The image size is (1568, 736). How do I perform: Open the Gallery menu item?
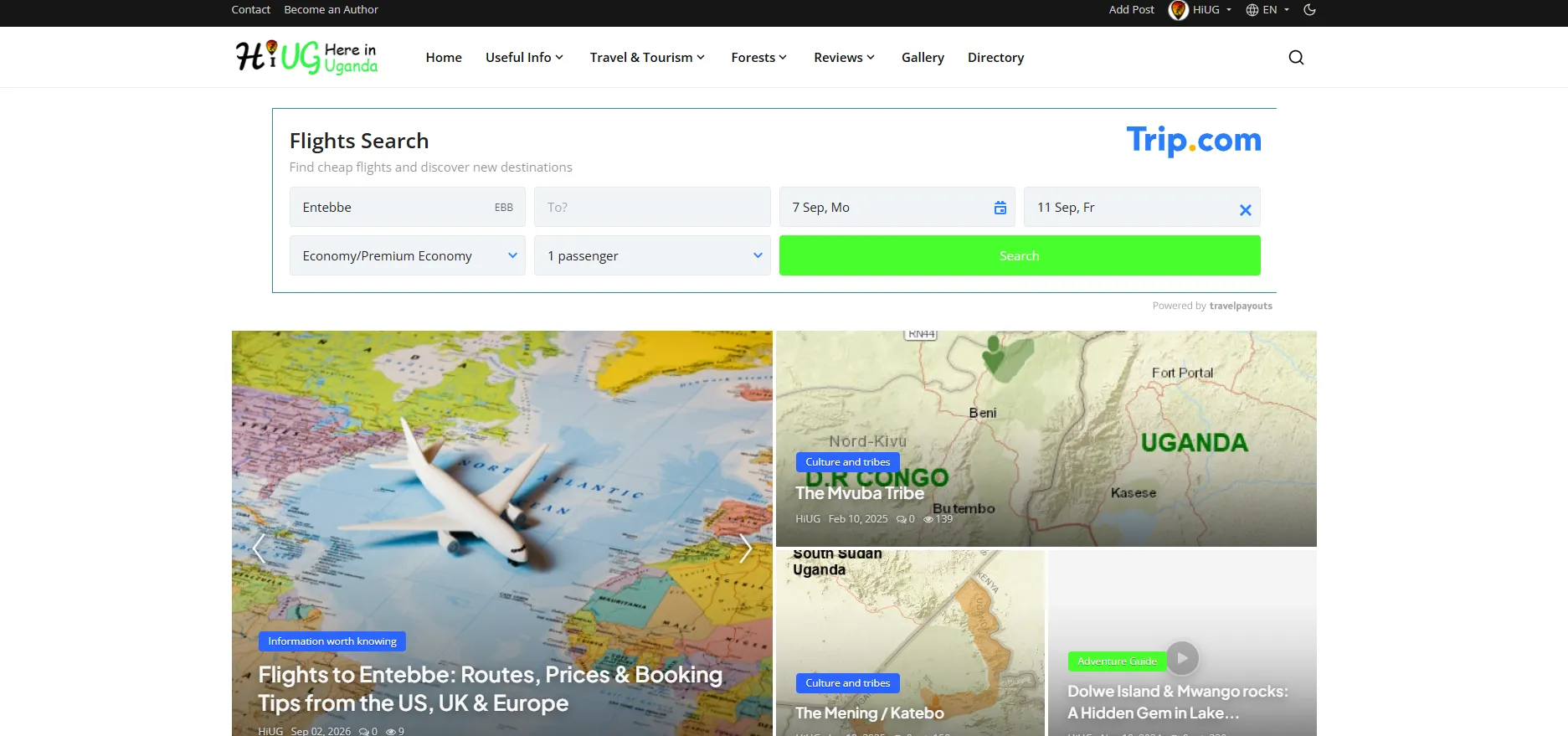click(923, 57)
